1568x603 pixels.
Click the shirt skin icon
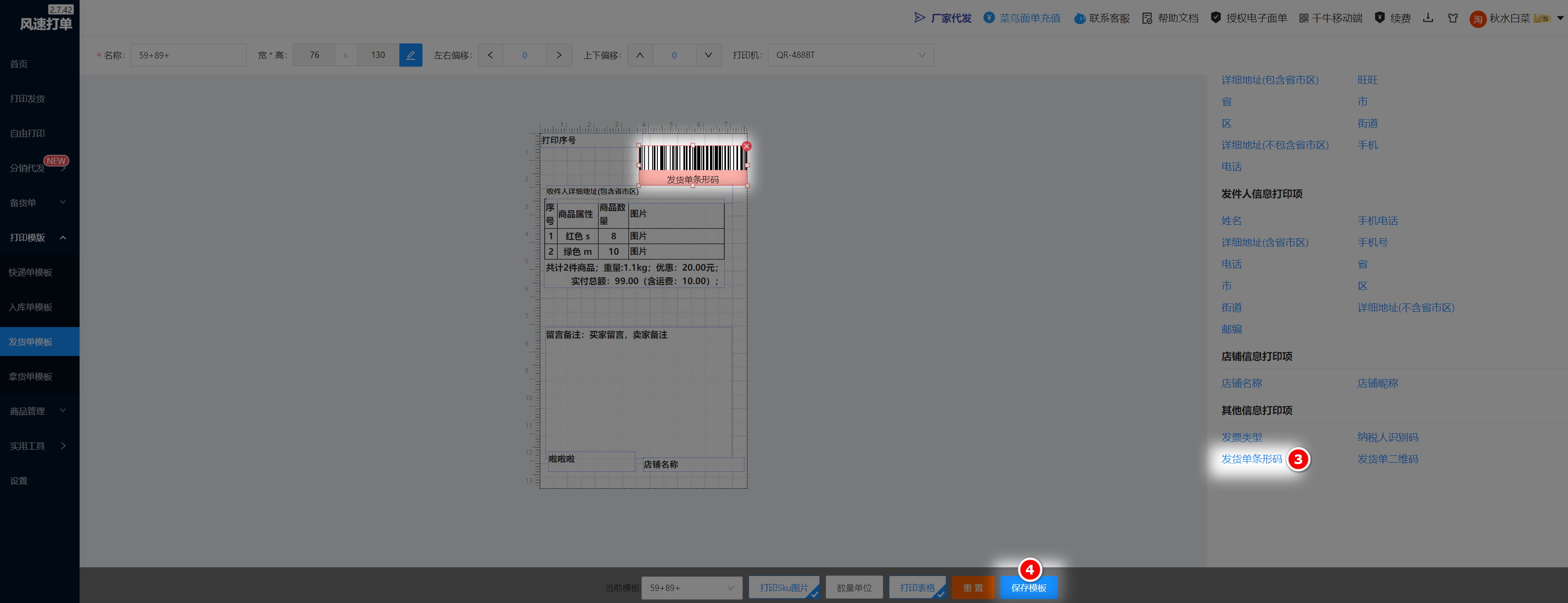click(1452, 18)
